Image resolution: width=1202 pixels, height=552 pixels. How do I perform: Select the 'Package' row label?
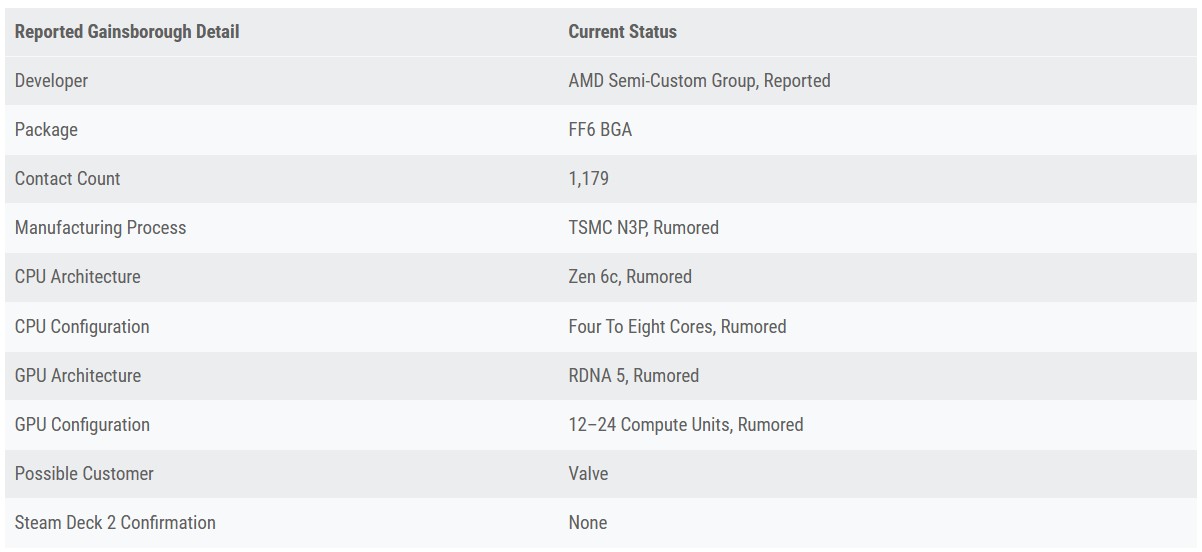point(46,130)
